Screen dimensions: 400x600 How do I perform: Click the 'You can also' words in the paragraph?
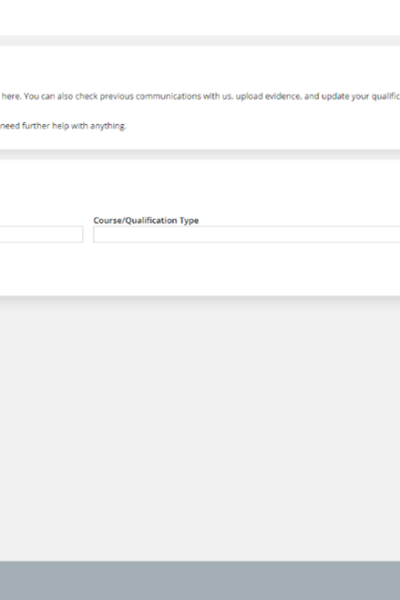(x=49, y=96)
